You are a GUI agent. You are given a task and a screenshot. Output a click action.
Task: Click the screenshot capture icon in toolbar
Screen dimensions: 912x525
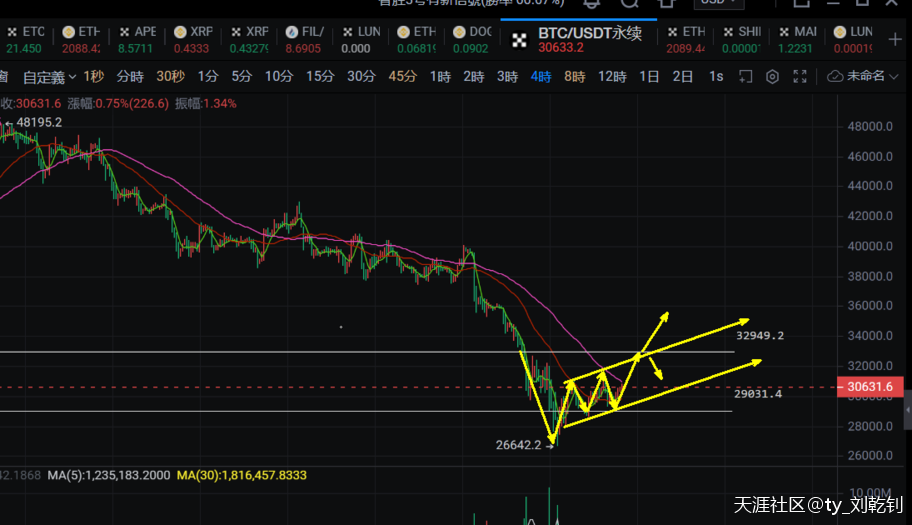pos(745,76)
